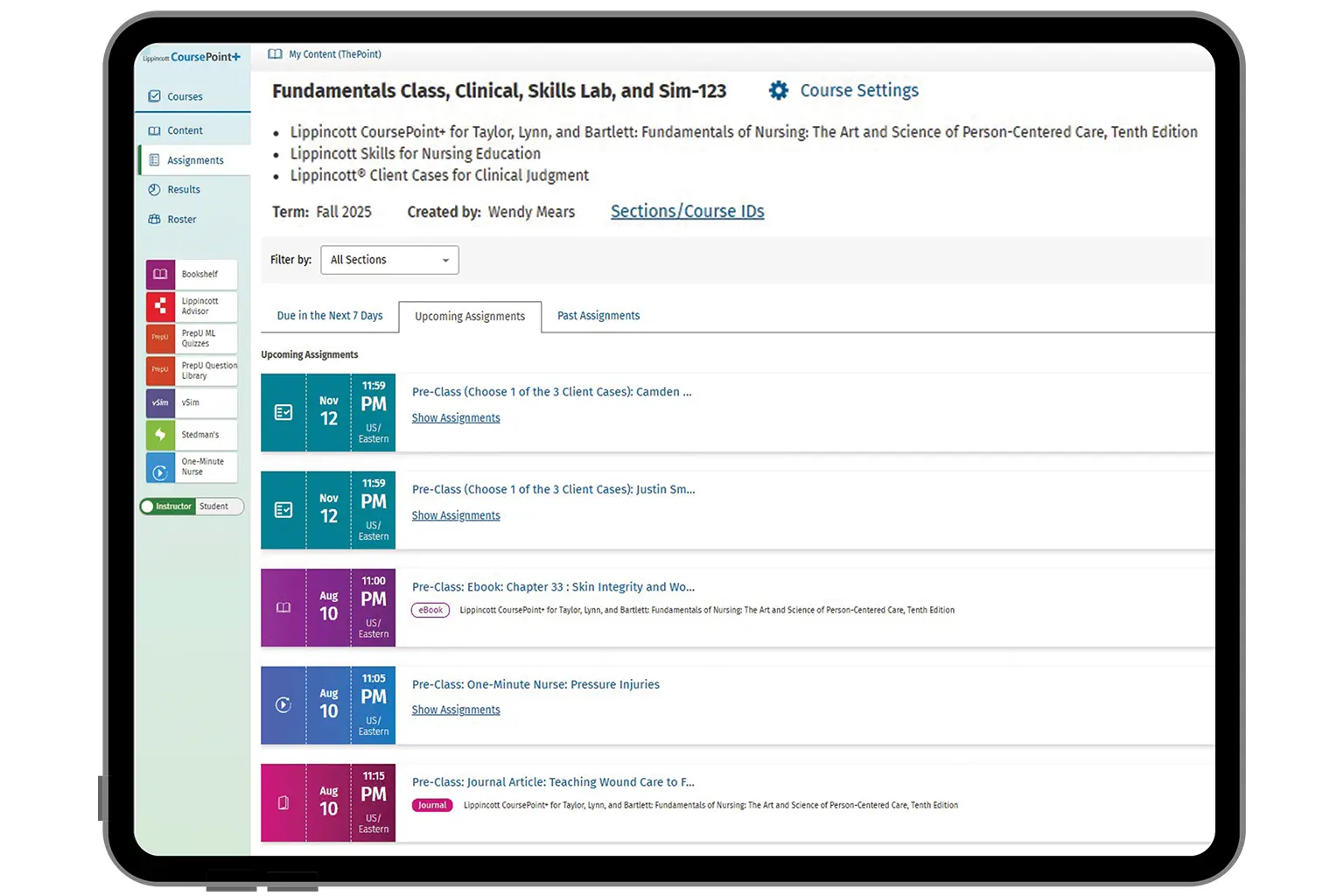This screenshot has height=896, width=1344.
Task: Open Stedman's dictionary icon
Action: pyautogui.click(x=161, y=435)
